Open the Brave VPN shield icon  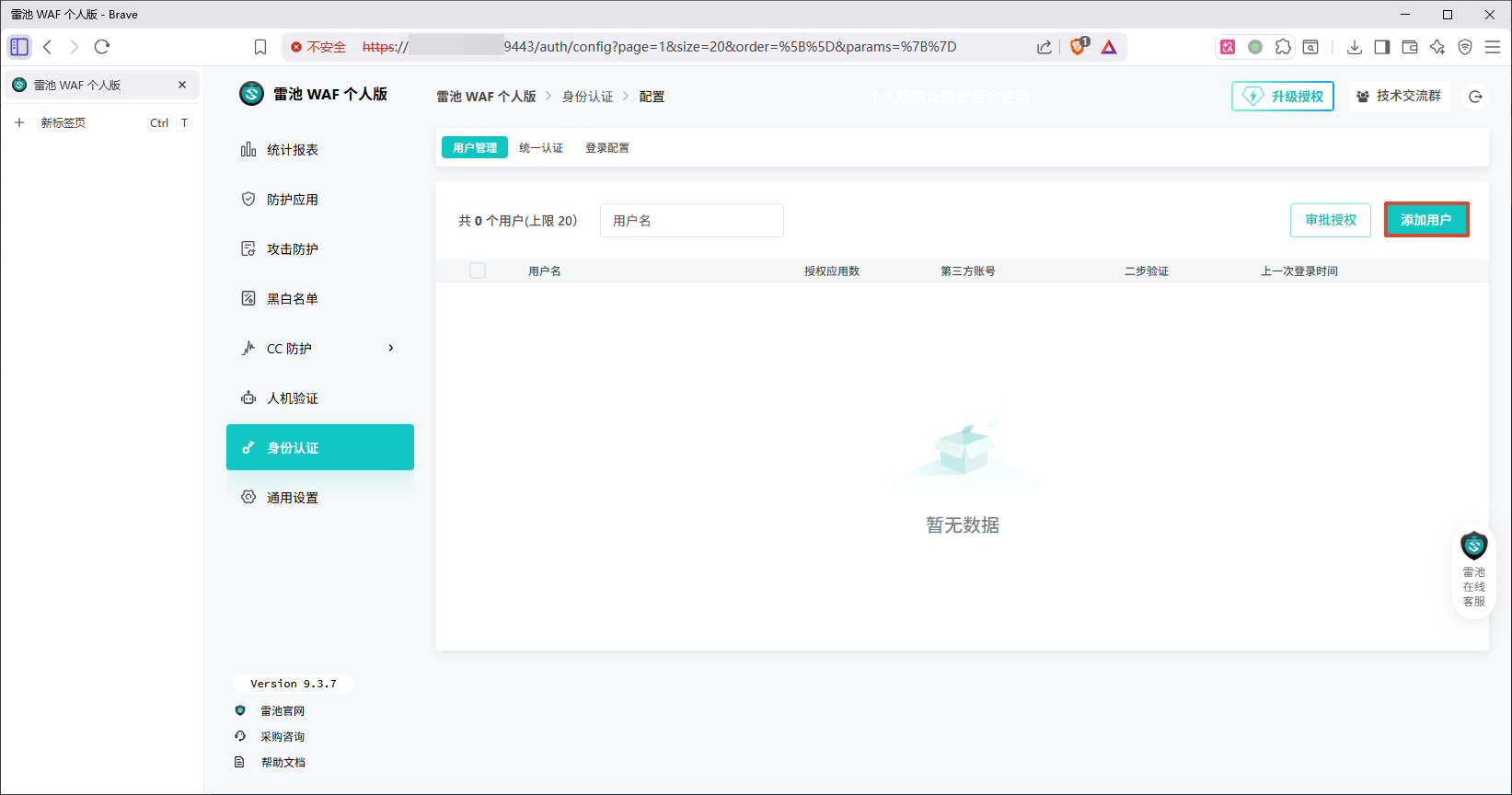[x=1465, y=47]
